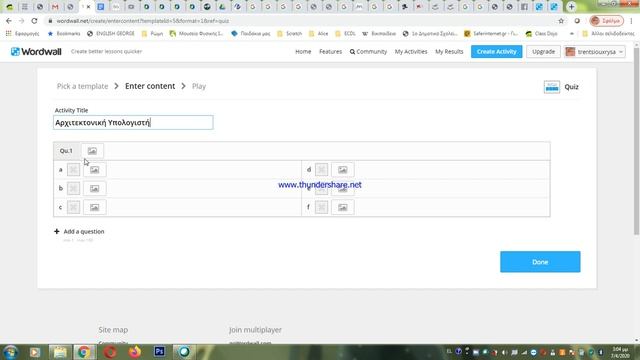The width and height of the screenshot is (640, 360).
Task: Open the Chrome profile button
Action: 607,21
